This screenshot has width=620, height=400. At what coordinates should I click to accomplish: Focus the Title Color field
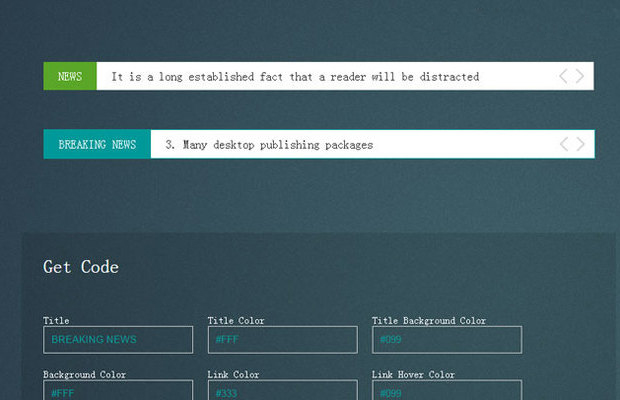tap(283, 340)
